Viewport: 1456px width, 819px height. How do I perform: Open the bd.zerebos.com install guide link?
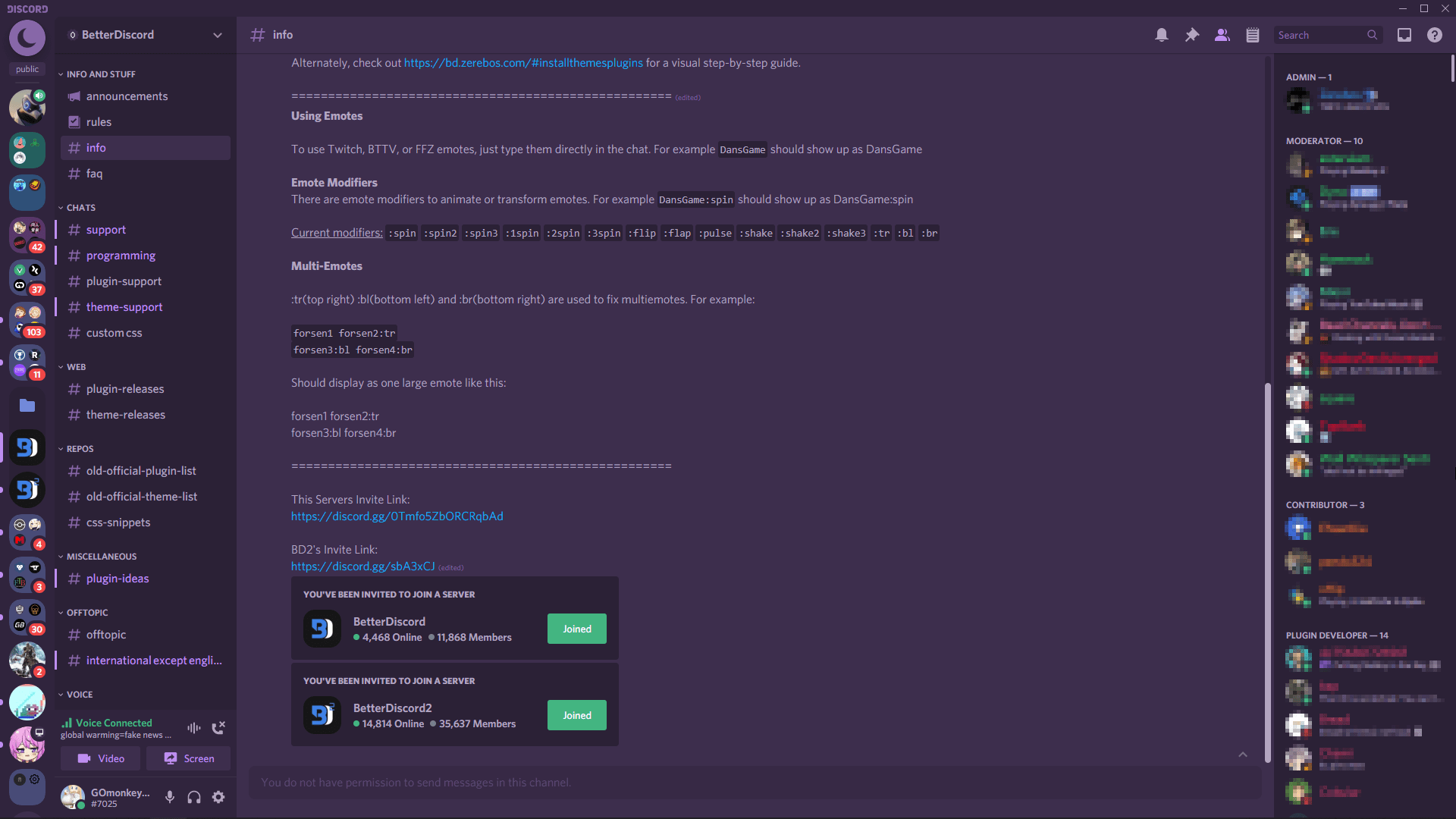[x=523, y=63]
